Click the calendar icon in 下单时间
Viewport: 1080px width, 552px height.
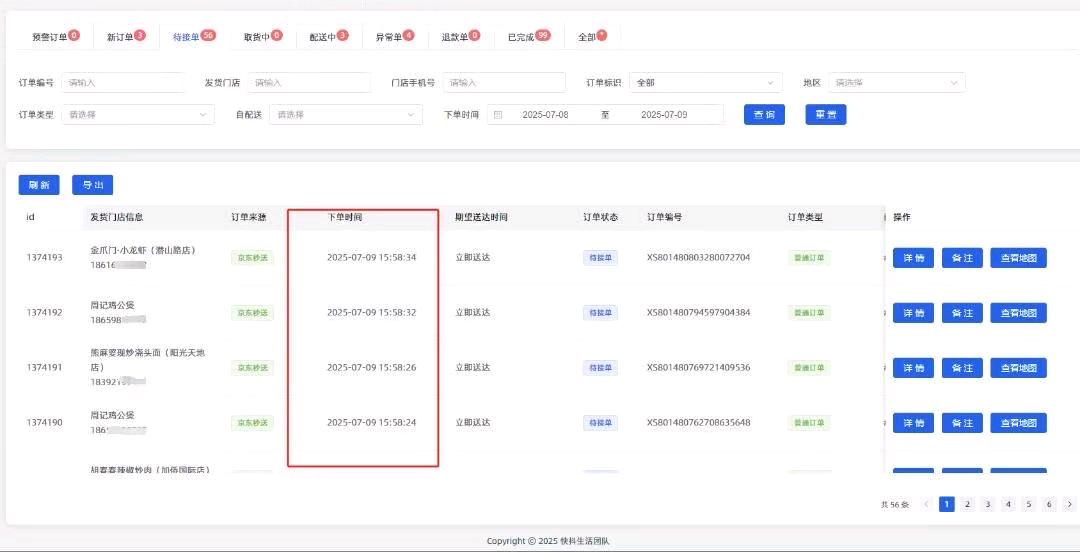[498, 115]
